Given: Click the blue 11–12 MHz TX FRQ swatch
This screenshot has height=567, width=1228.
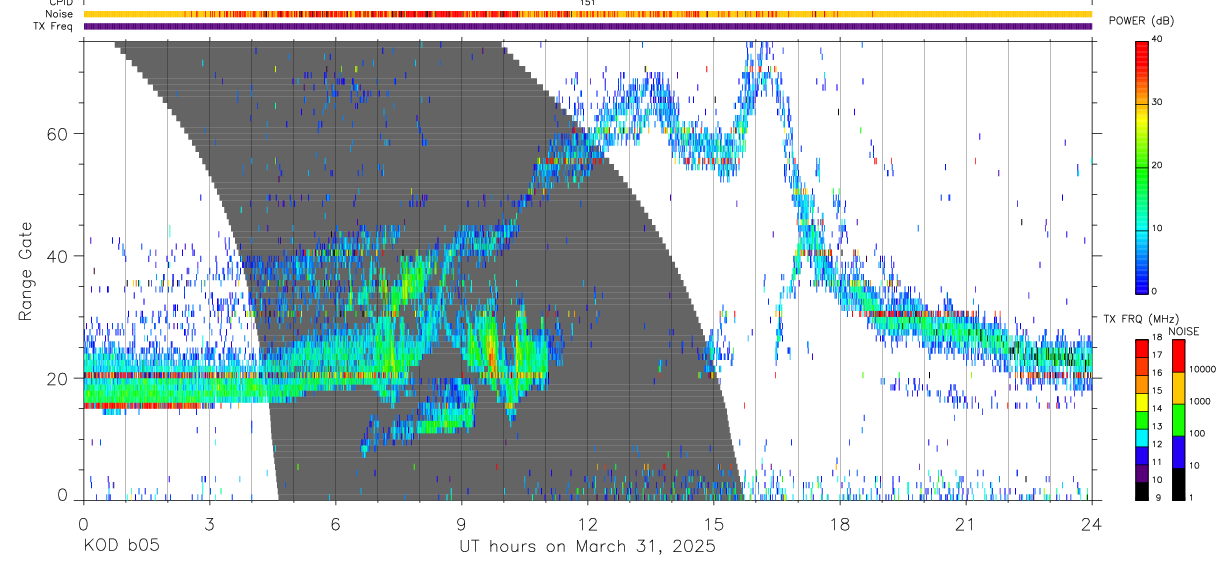Looking at the screenshot, I should pos(1142,456).
